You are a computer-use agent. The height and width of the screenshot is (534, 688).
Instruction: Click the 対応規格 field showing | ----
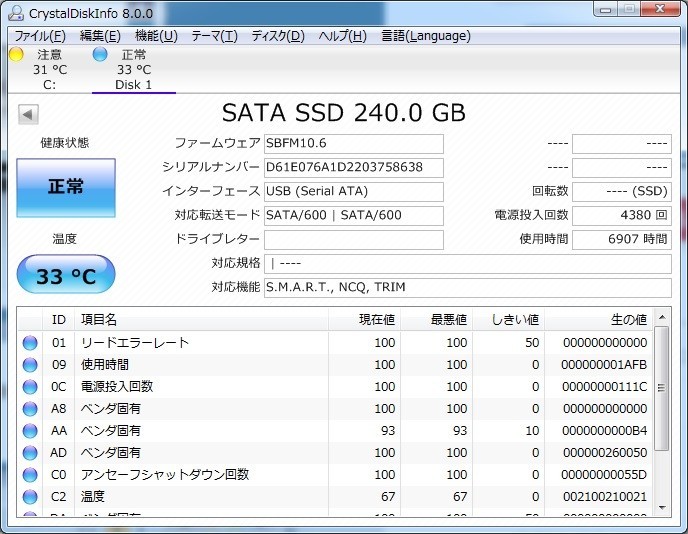point(468,264)
